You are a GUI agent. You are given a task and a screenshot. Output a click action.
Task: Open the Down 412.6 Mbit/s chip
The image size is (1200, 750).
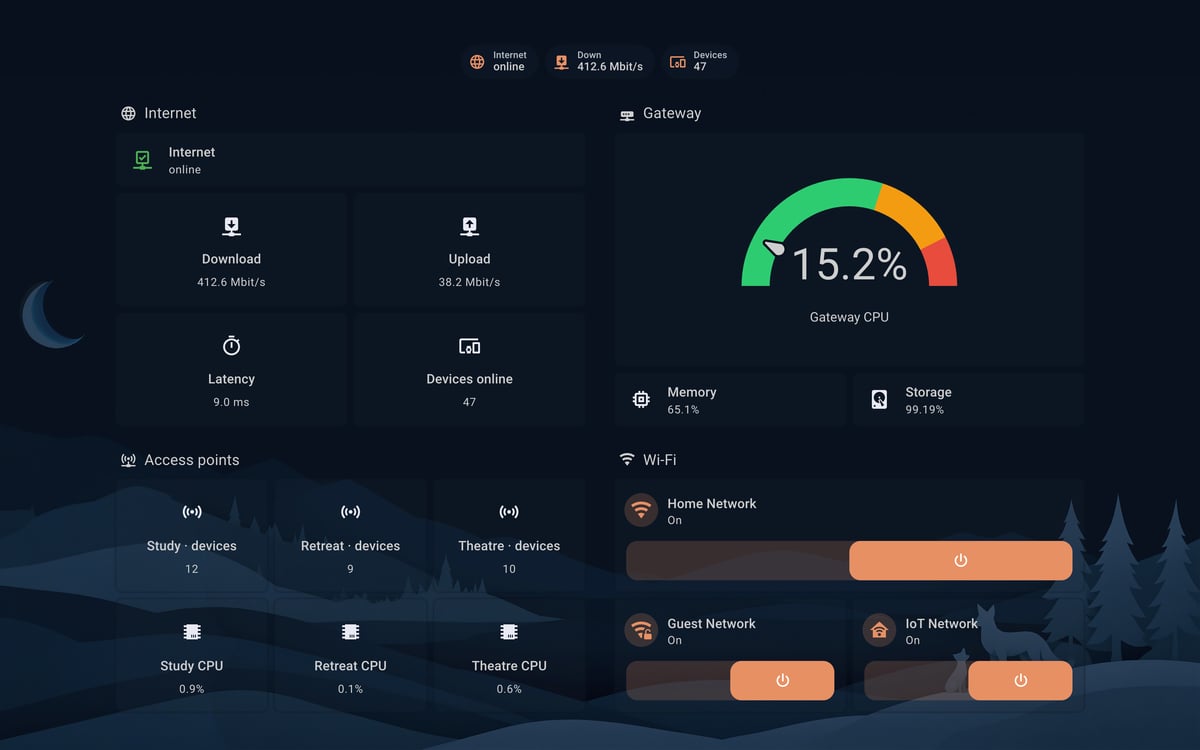600,62
